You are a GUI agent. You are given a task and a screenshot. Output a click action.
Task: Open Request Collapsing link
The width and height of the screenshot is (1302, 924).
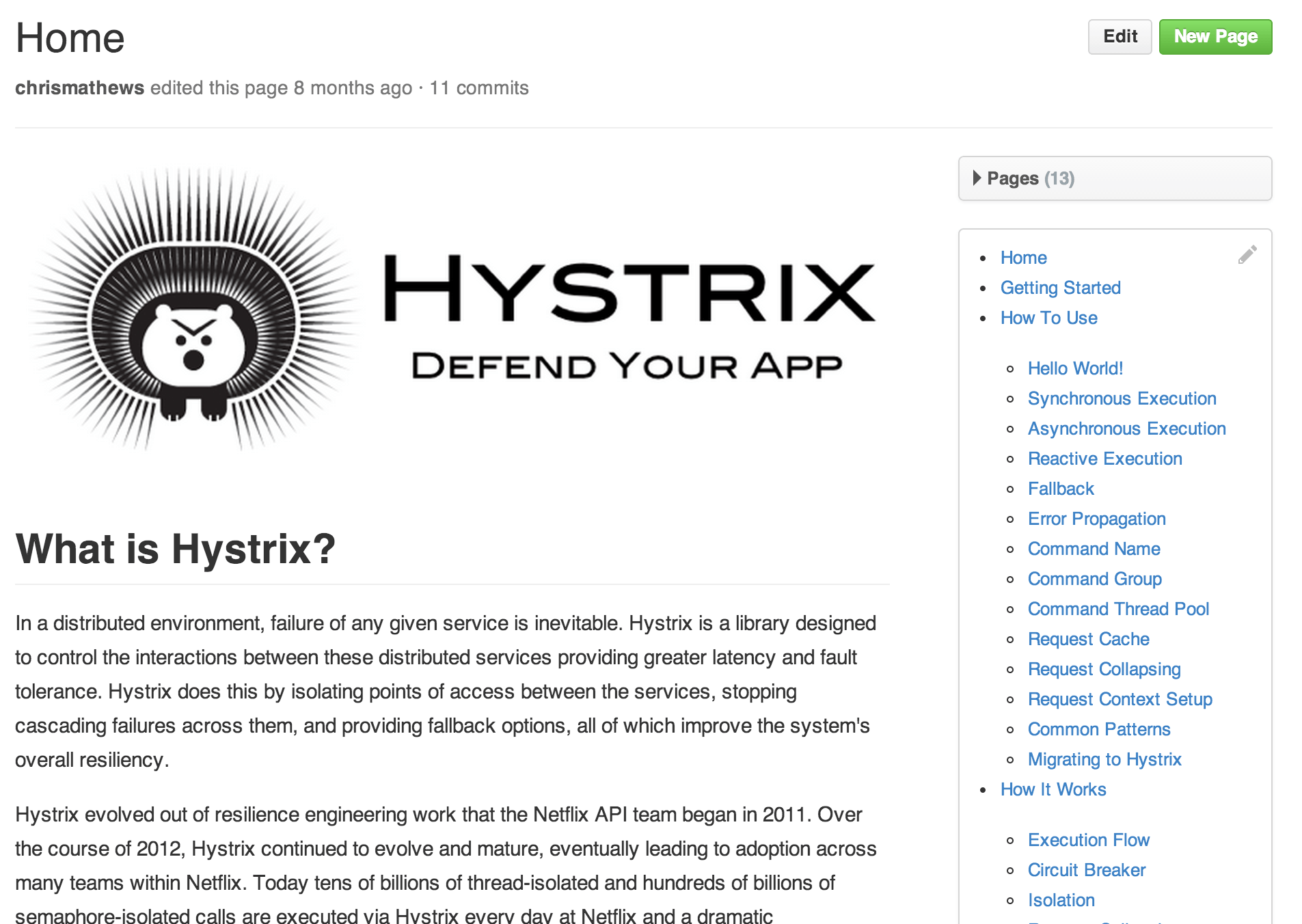1104,669
